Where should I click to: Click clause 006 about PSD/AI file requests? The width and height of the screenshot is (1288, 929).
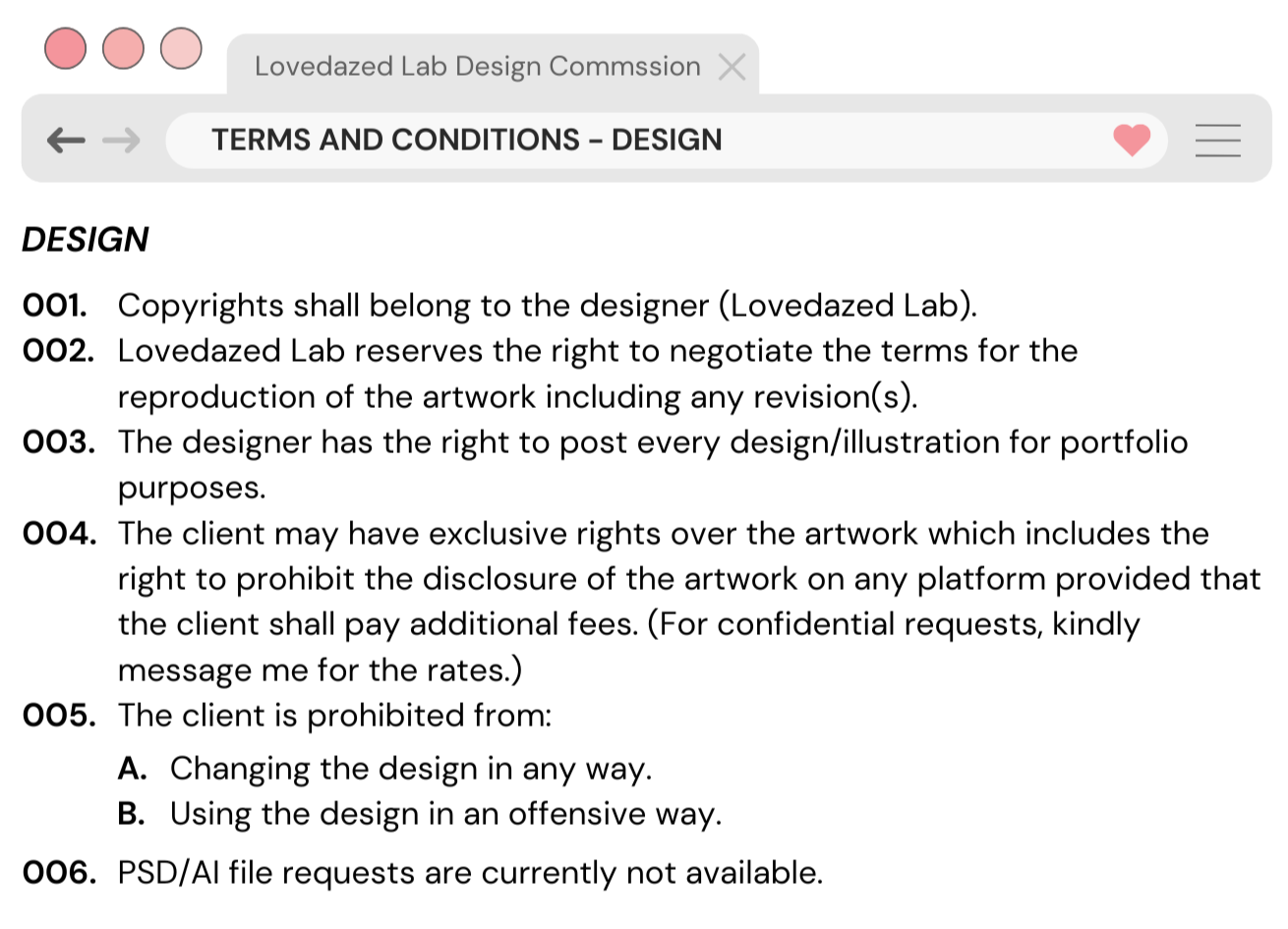(x=423, y=873)
